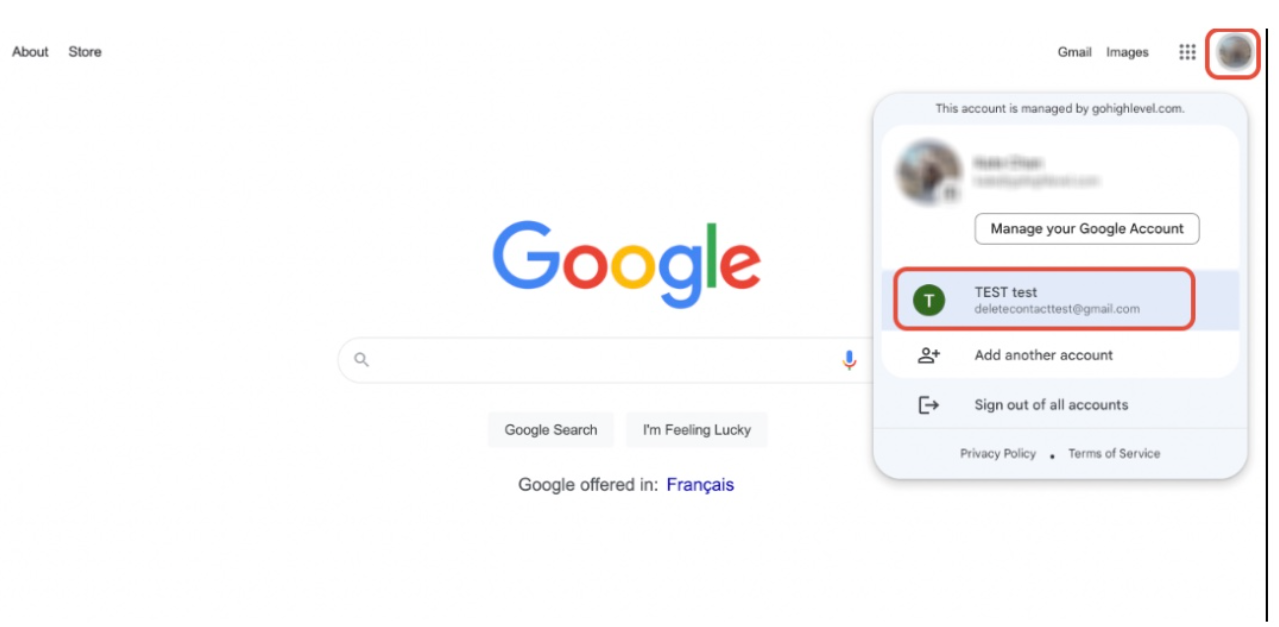The width and height of the screenshot is (1279, 627).
Task: Click the add-person icon beside Add another account
Action: [929, 355]
